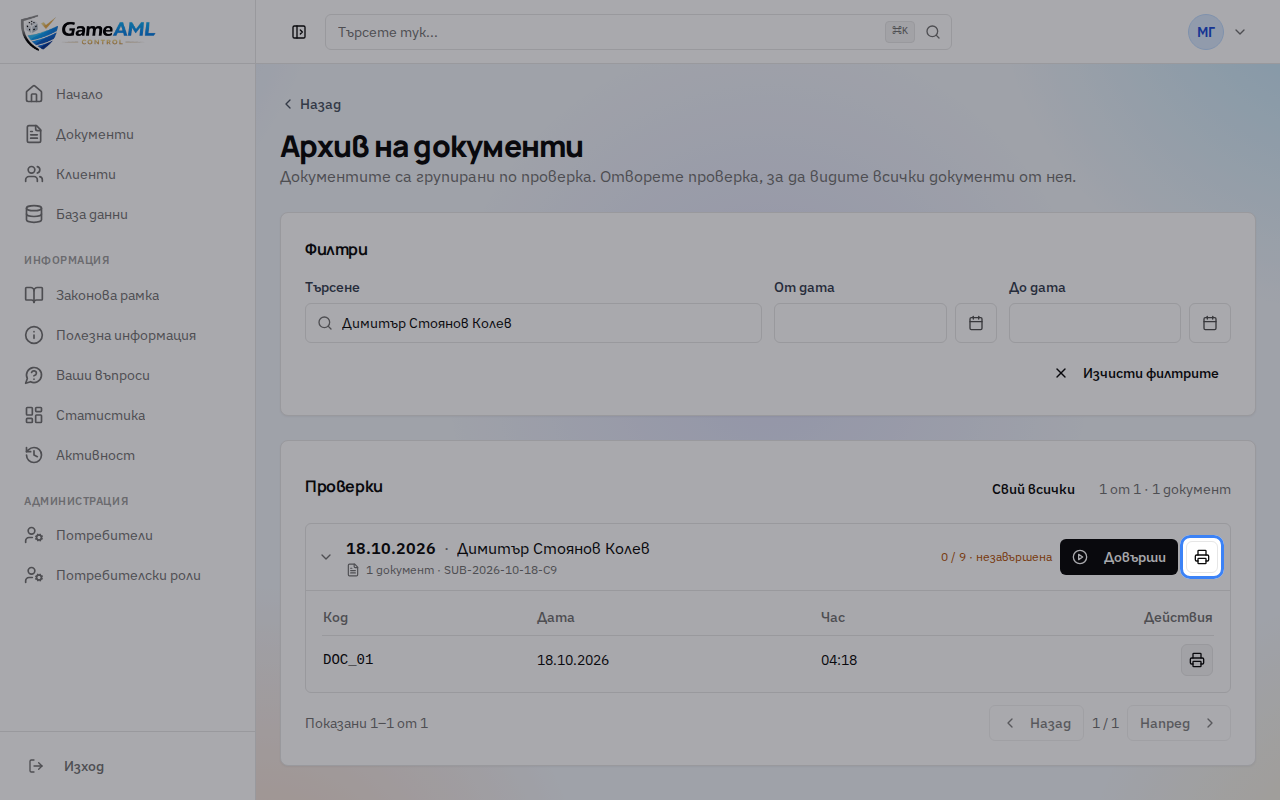Print document DOC_01
Viewport: 1280px width, 800px height.
click(1197, 660)
